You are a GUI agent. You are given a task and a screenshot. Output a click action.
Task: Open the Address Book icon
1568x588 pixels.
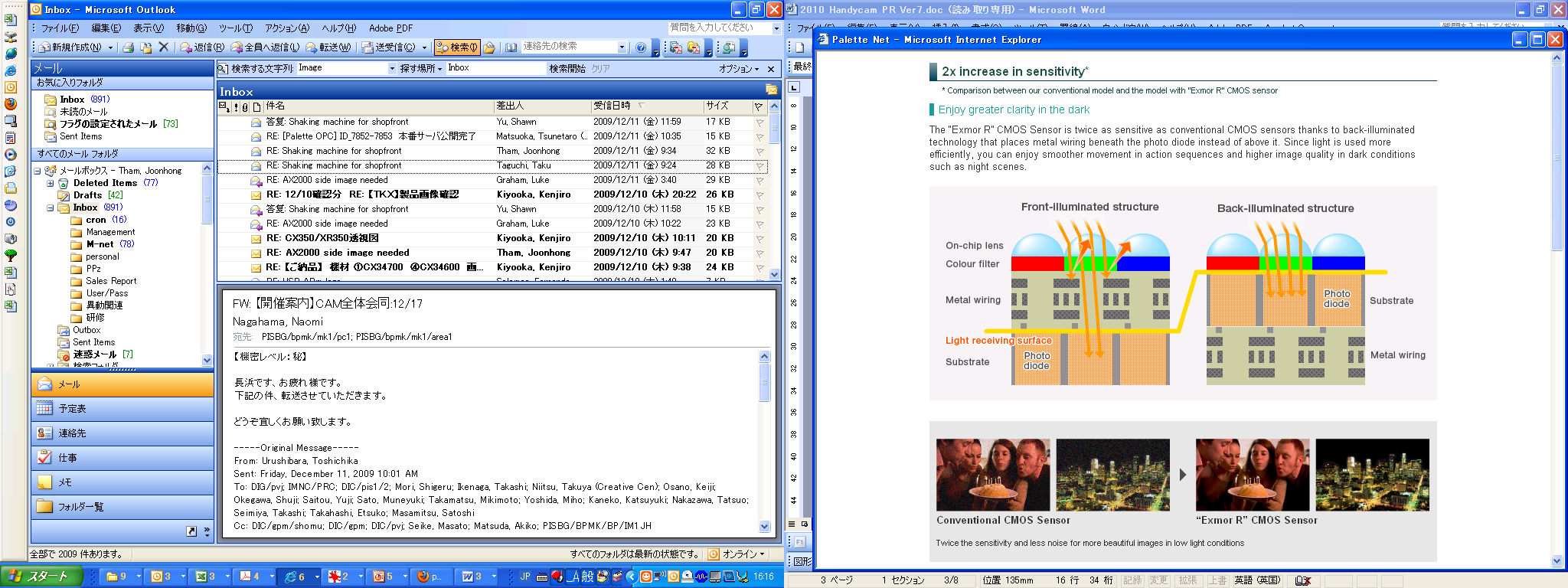tap(511, 47)
